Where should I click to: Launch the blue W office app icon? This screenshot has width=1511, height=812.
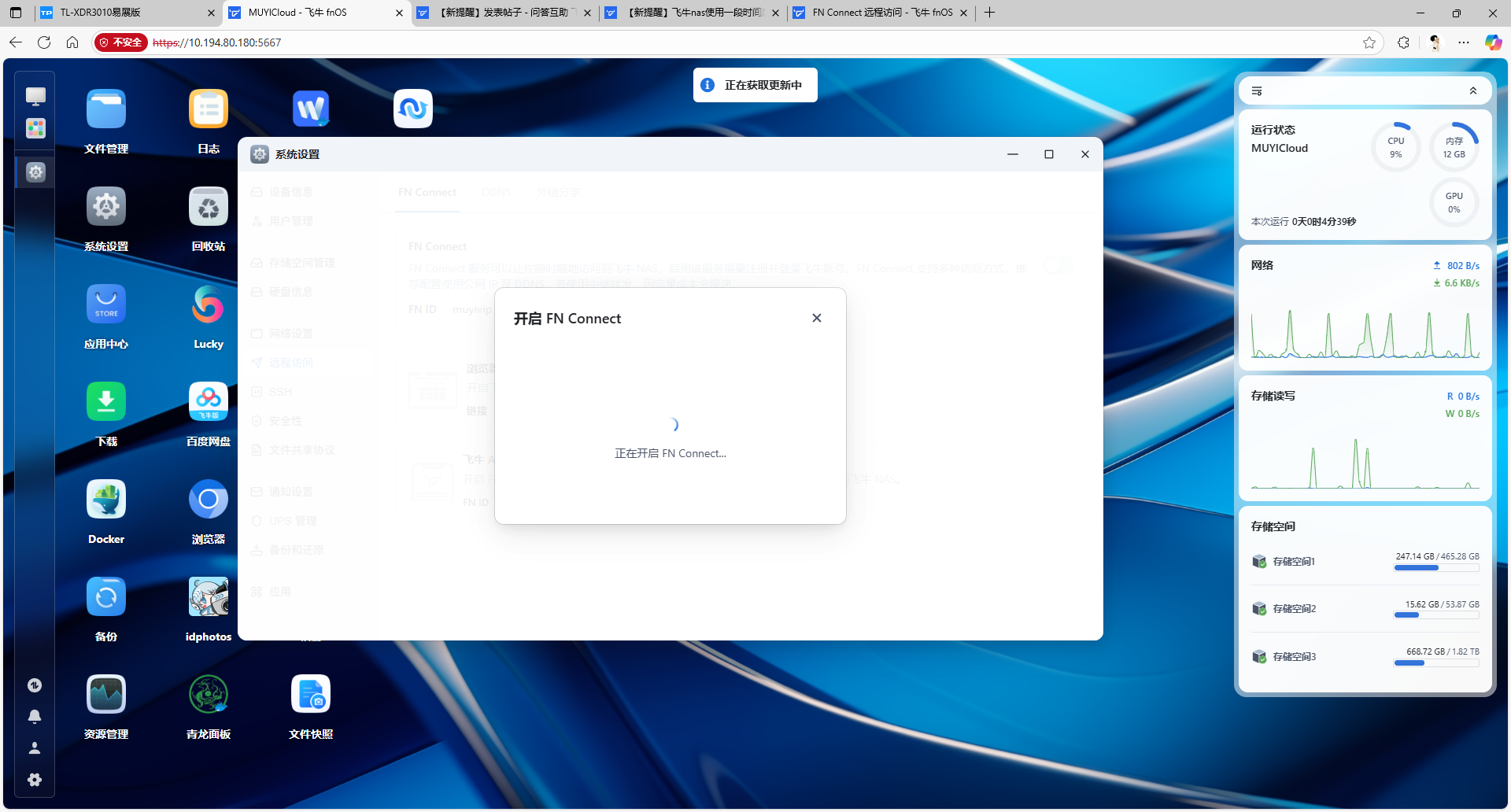coord(311,109)
